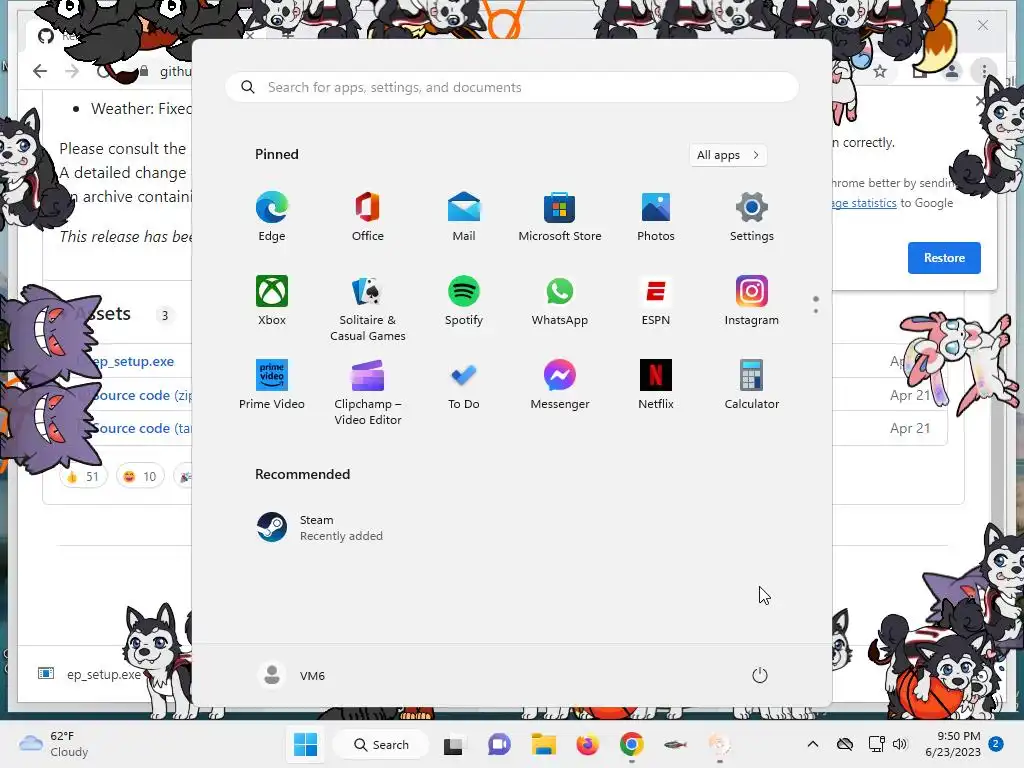This screenshot has width=1024, height=768.
Task: Launch Netflix
Action: 656,385
